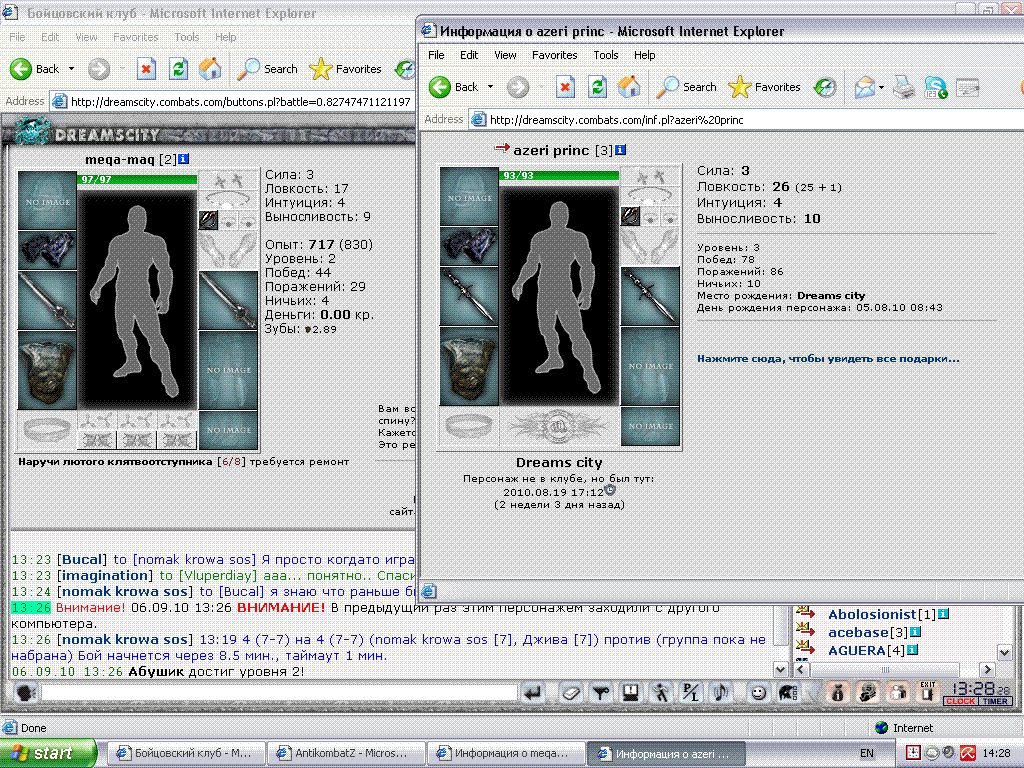Open the Favorites menu in the front window

(554, 56)
